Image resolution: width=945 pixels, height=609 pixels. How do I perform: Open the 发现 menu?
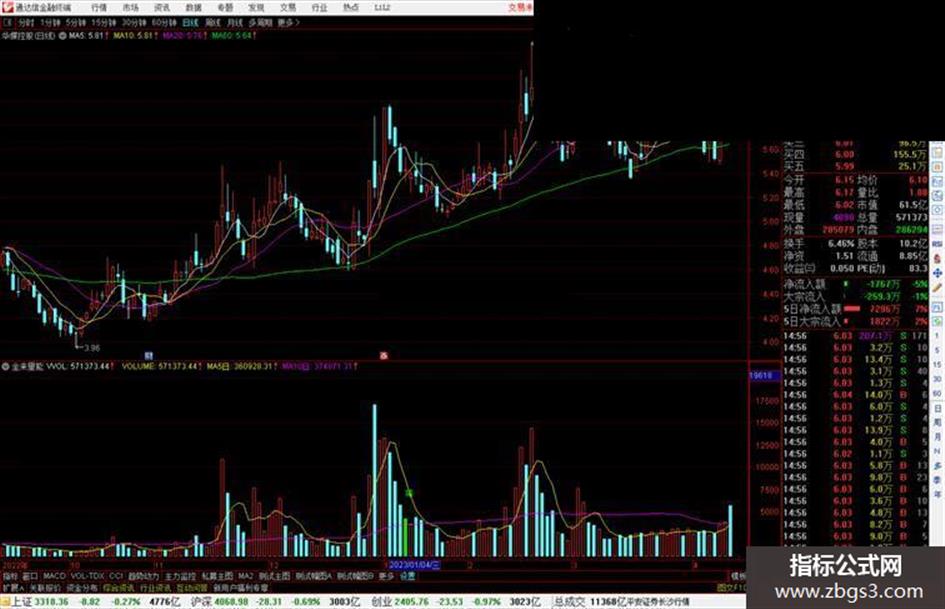click(256, 7)
